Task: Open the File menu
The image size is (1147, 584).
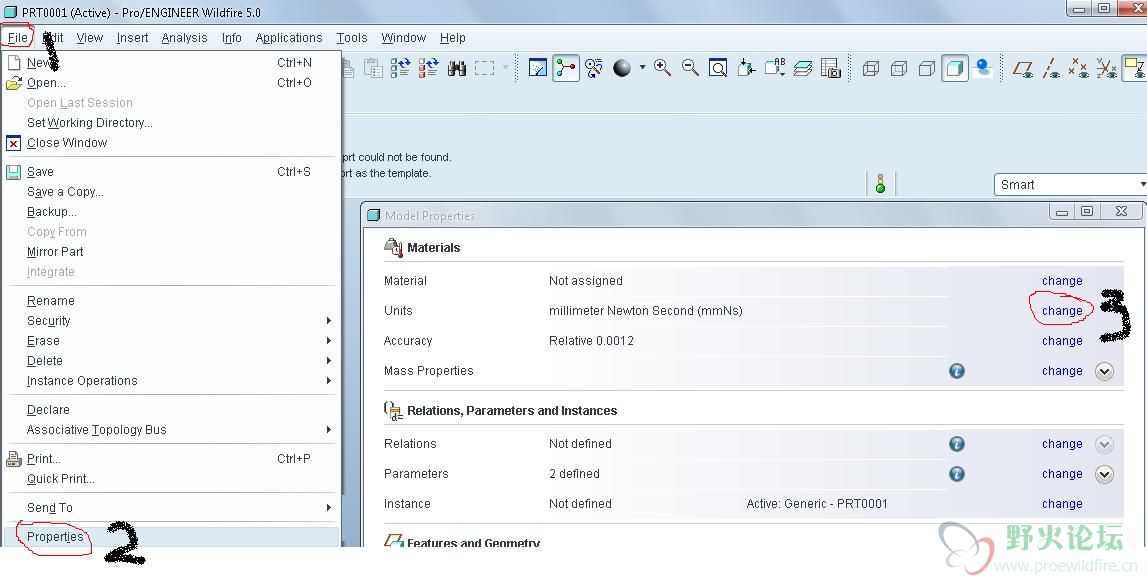Action: [18, 38]
